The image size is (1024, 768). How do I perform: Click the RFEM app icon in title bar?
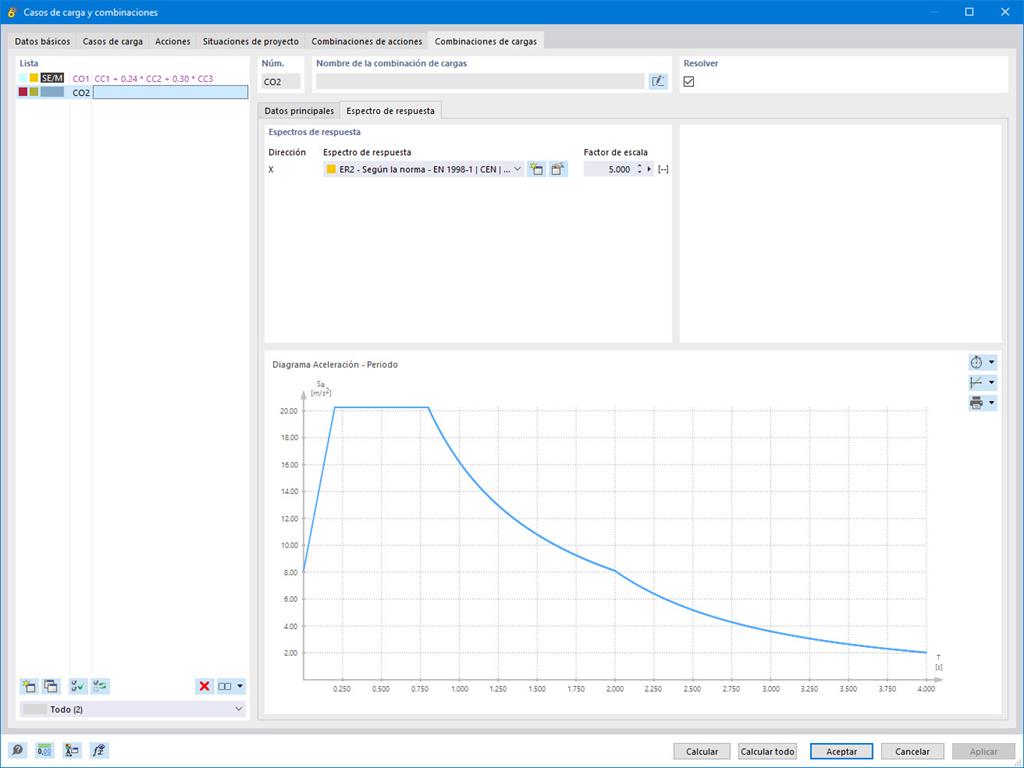[x=11, y=12]
